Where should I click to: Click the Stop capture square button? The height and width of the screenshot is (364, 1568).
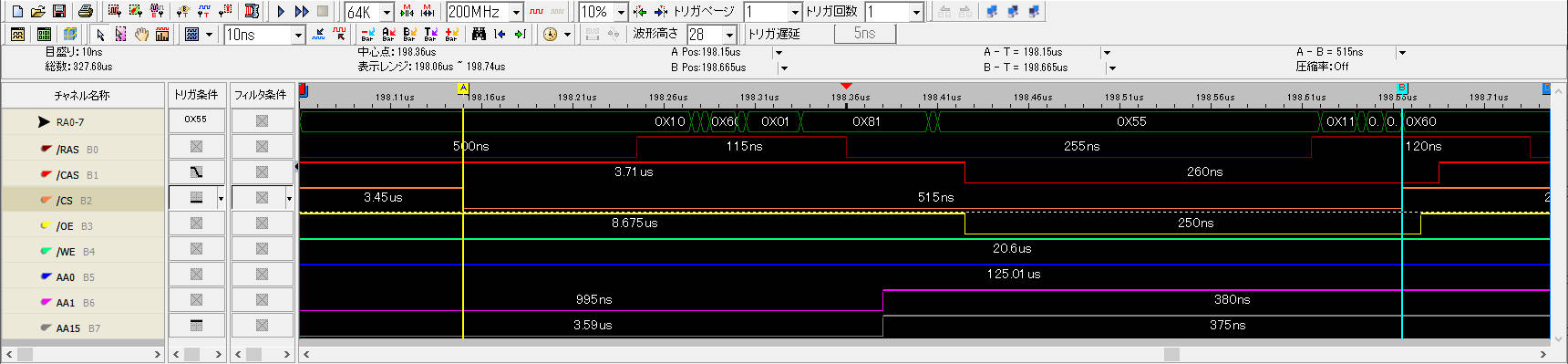[323, 11]
